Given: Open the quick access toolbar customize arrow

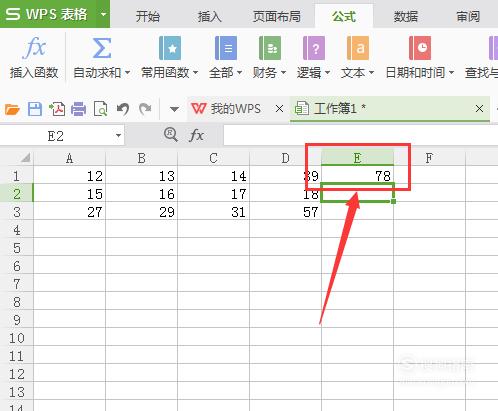Looking at the screenshot, I should click(174, 109).
